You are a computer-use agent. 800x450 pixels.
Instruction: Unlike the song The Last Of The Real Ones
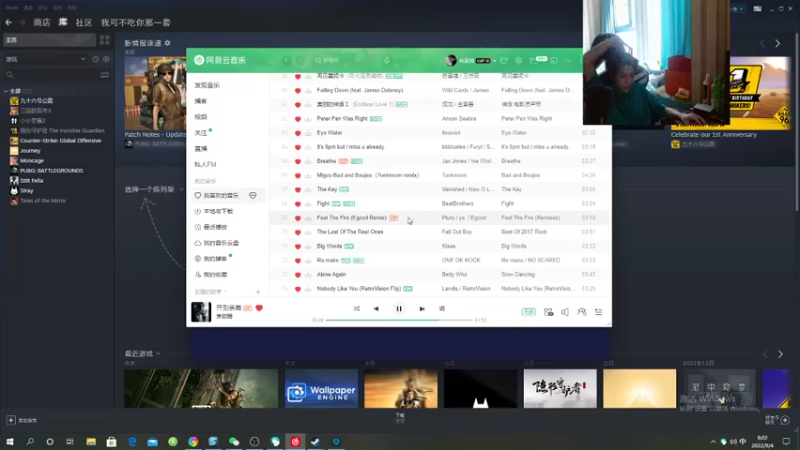tap(297, 232)
